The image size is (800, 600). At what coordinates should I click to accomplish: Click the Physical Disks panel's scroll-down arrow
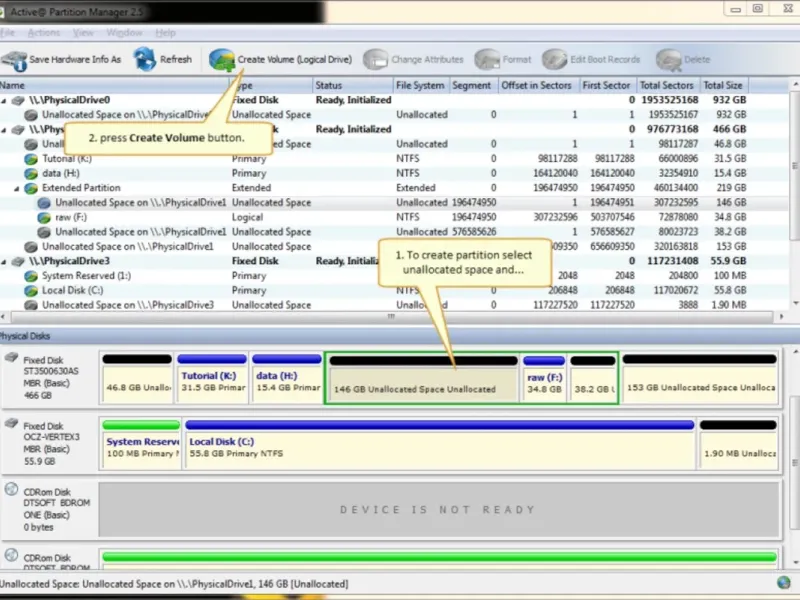[x=795, y=562]
